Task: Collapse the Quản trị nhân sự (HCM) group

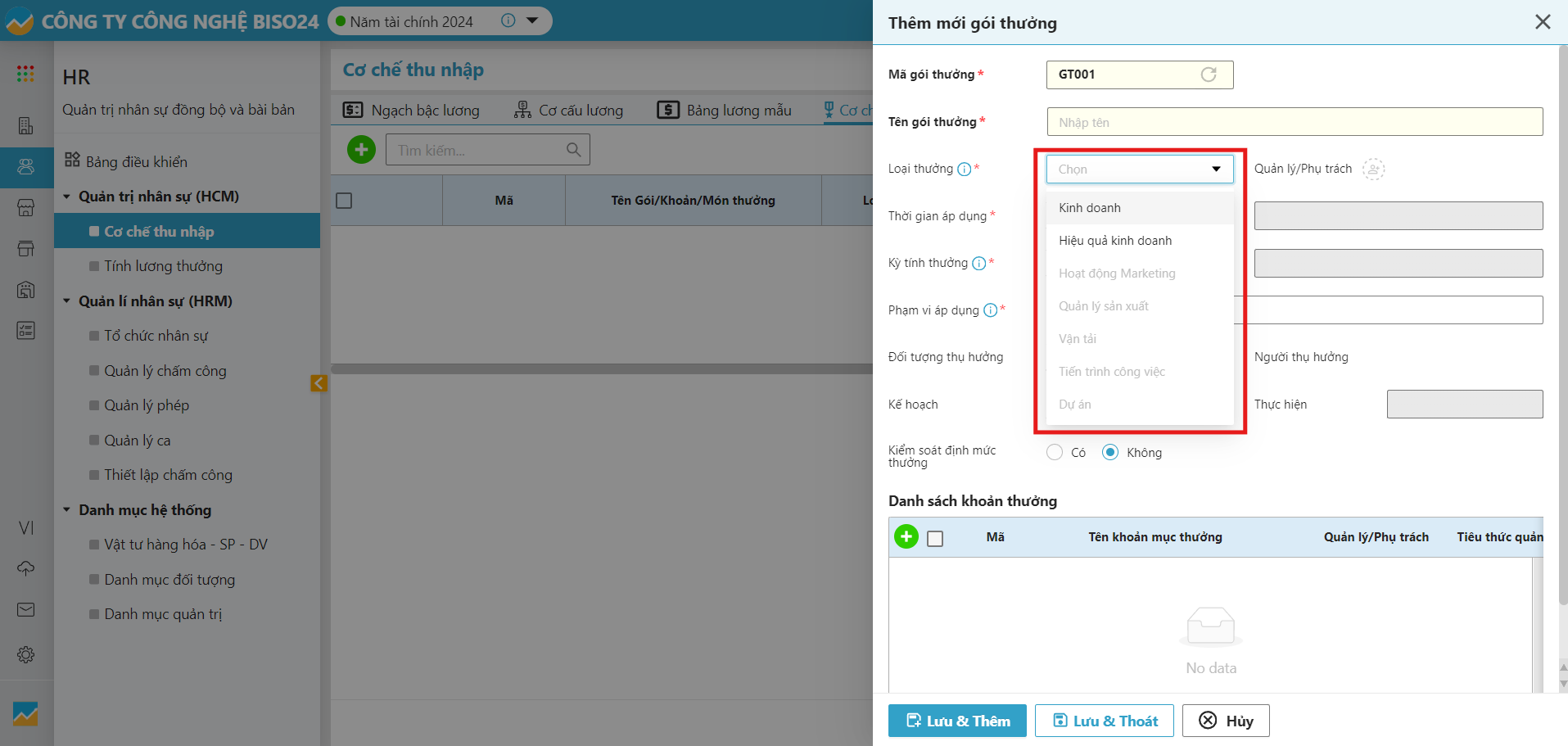Action: click(x=67, y=197)
